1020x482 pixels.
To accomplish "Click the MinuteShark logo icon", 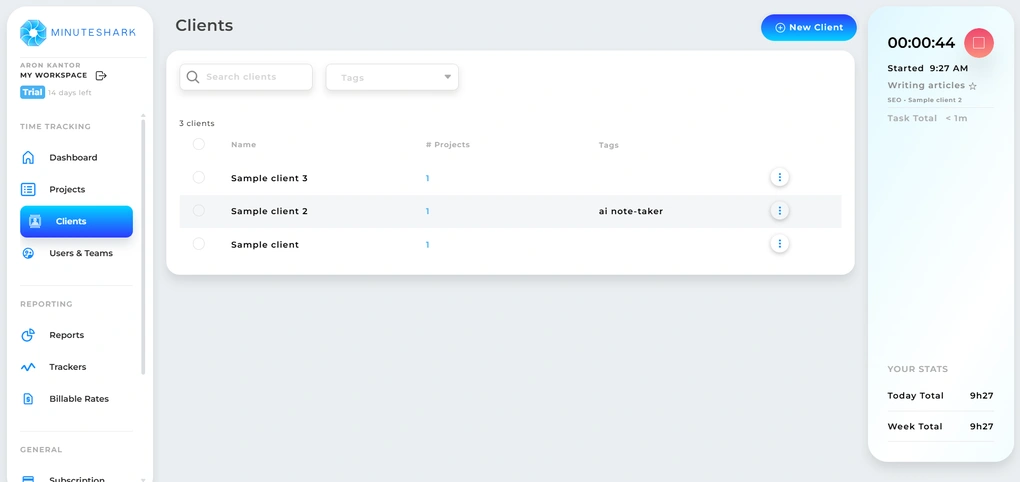I will coord(33,33).
